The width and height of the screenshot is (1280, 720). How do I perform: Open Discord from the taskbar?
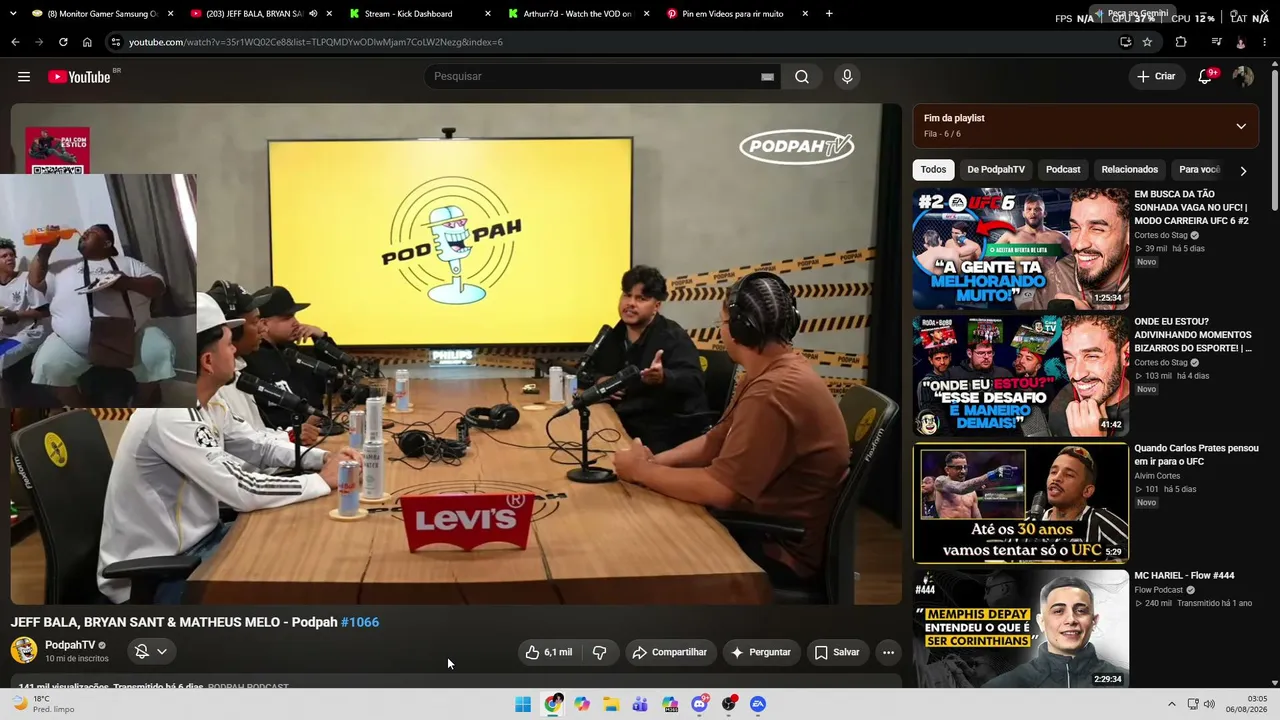[x=700, y=704]
